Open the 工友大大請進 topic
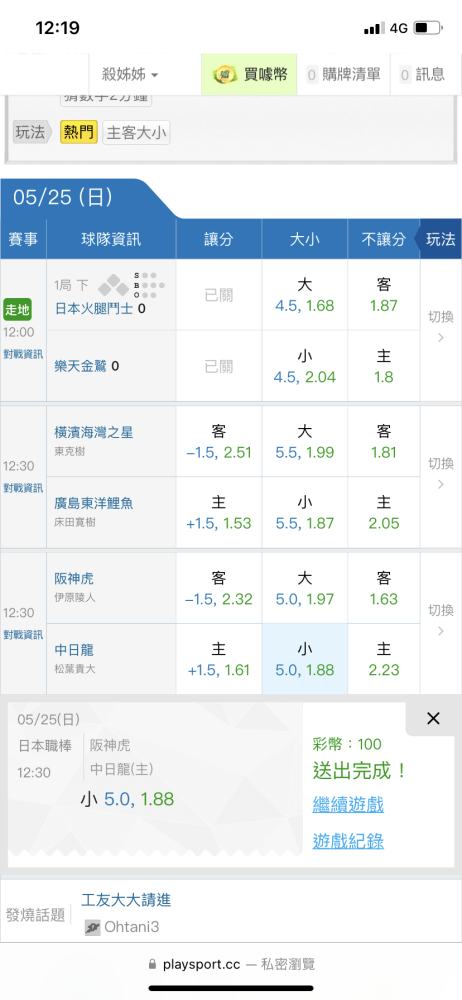Viewport: 462px width, 1000px height. [126, 900]
